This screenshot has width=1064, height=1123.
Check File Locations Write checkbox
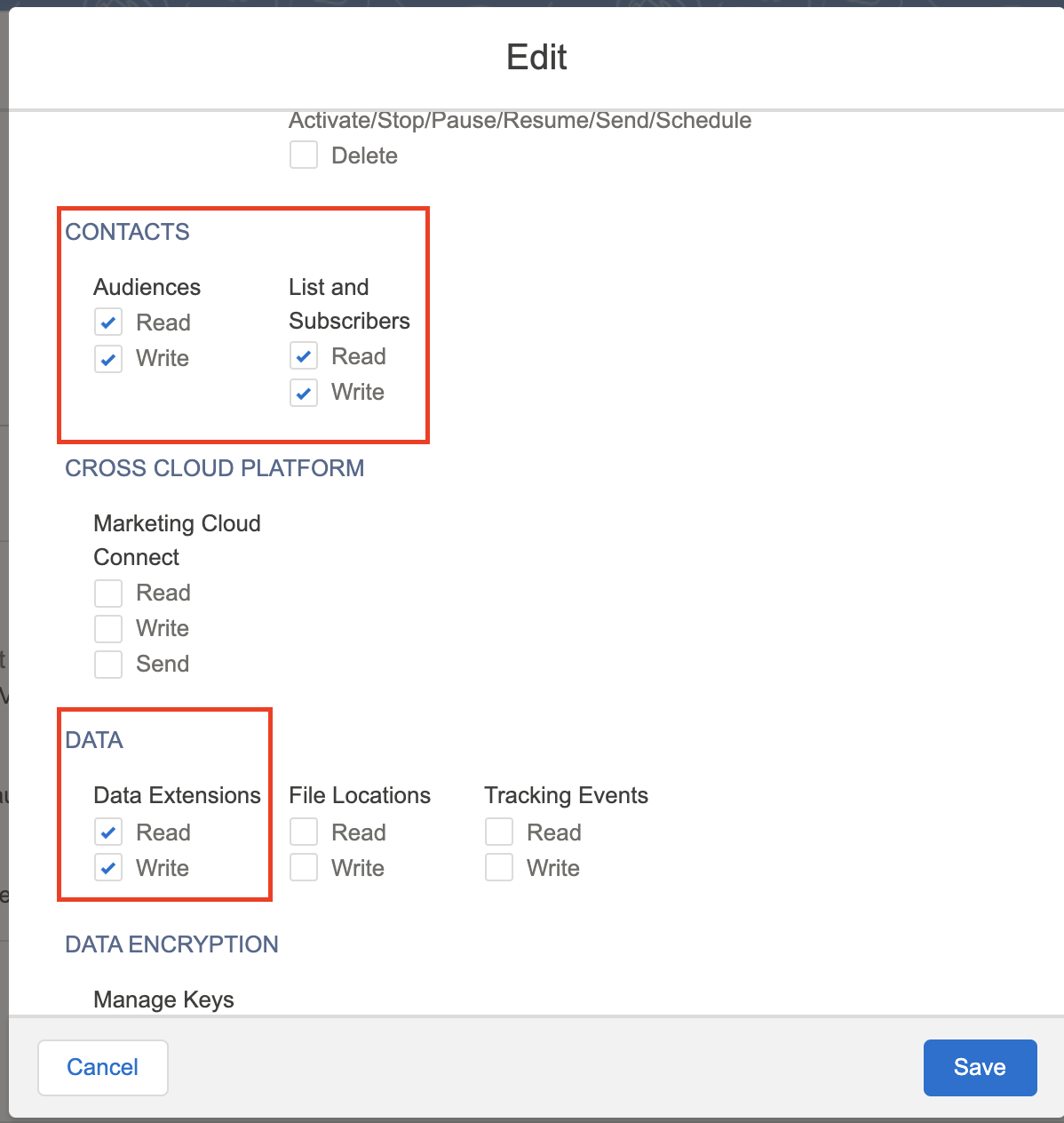tap(304, 868)
